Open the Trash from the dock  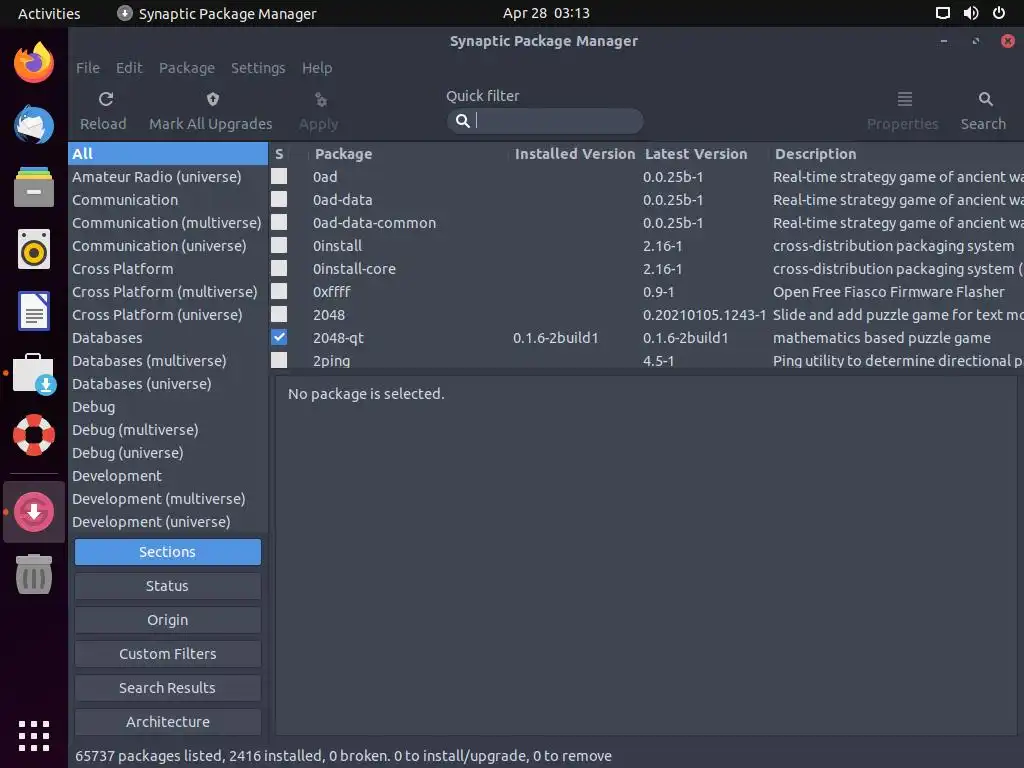click(x=34, y=573)
